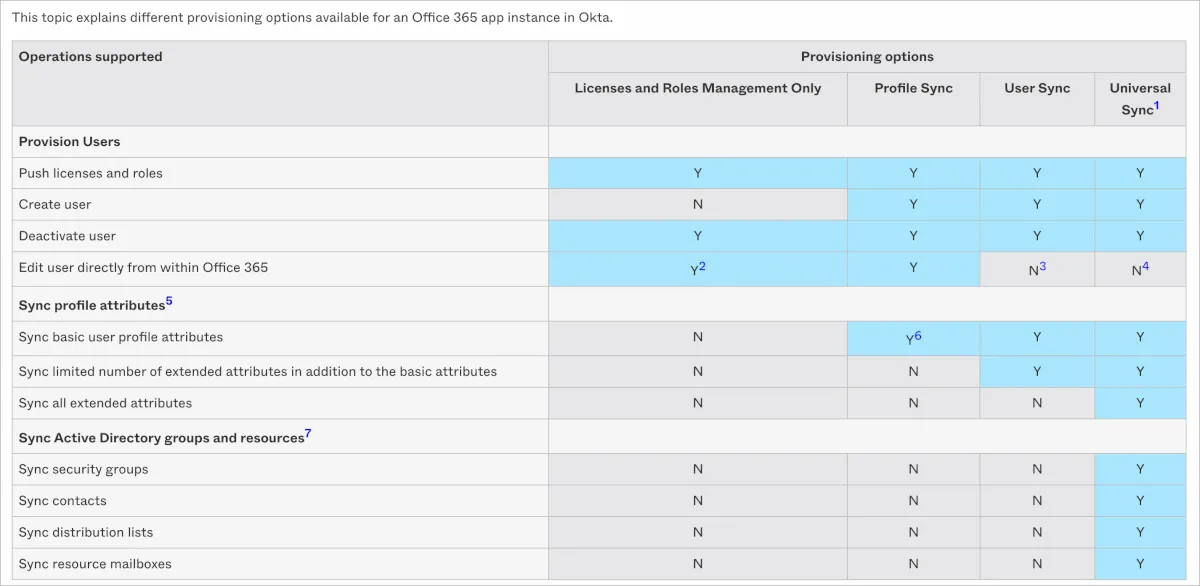Viewport: 1200px width, 586px height.
Task: Click the Provisioning options header cell
Action: point(866,57)
